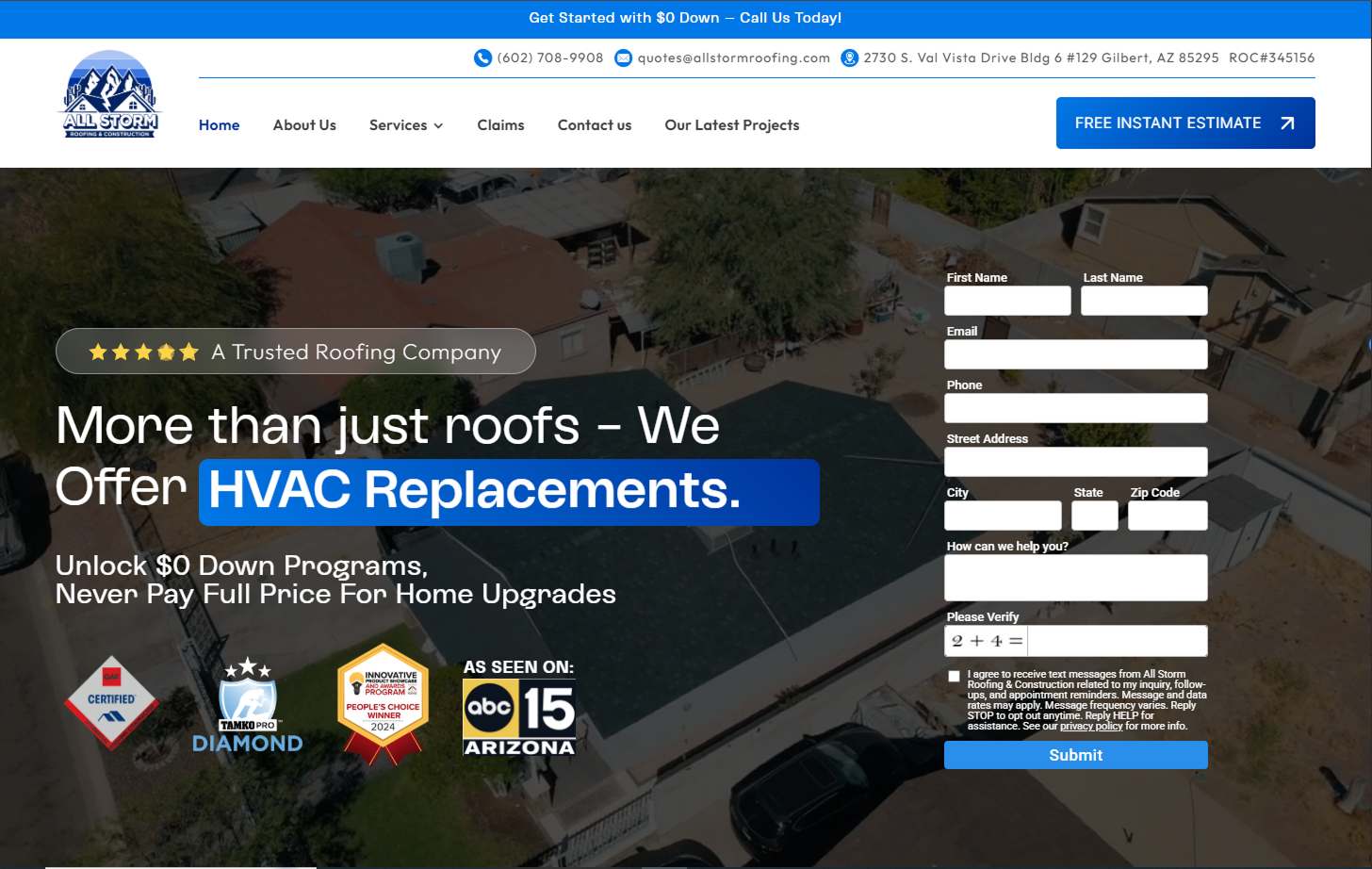Click the AS SEEN ON: label

518,667
